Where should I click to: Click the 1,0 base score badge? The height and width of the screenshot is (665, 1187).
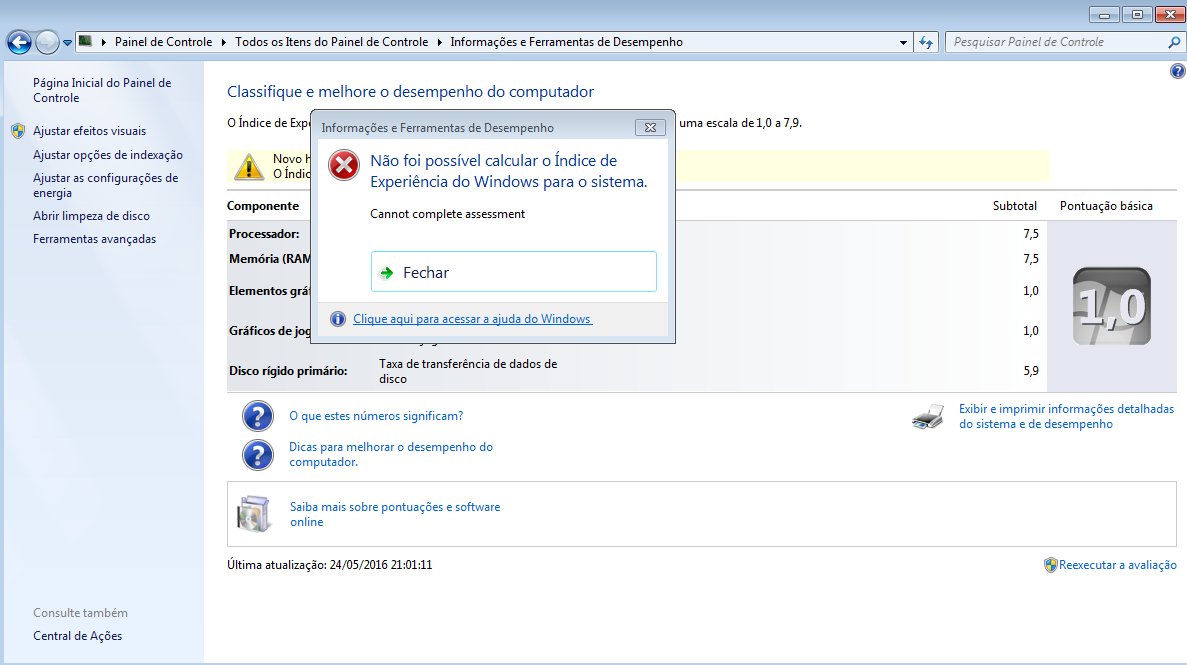click(x=1111, y=306)
